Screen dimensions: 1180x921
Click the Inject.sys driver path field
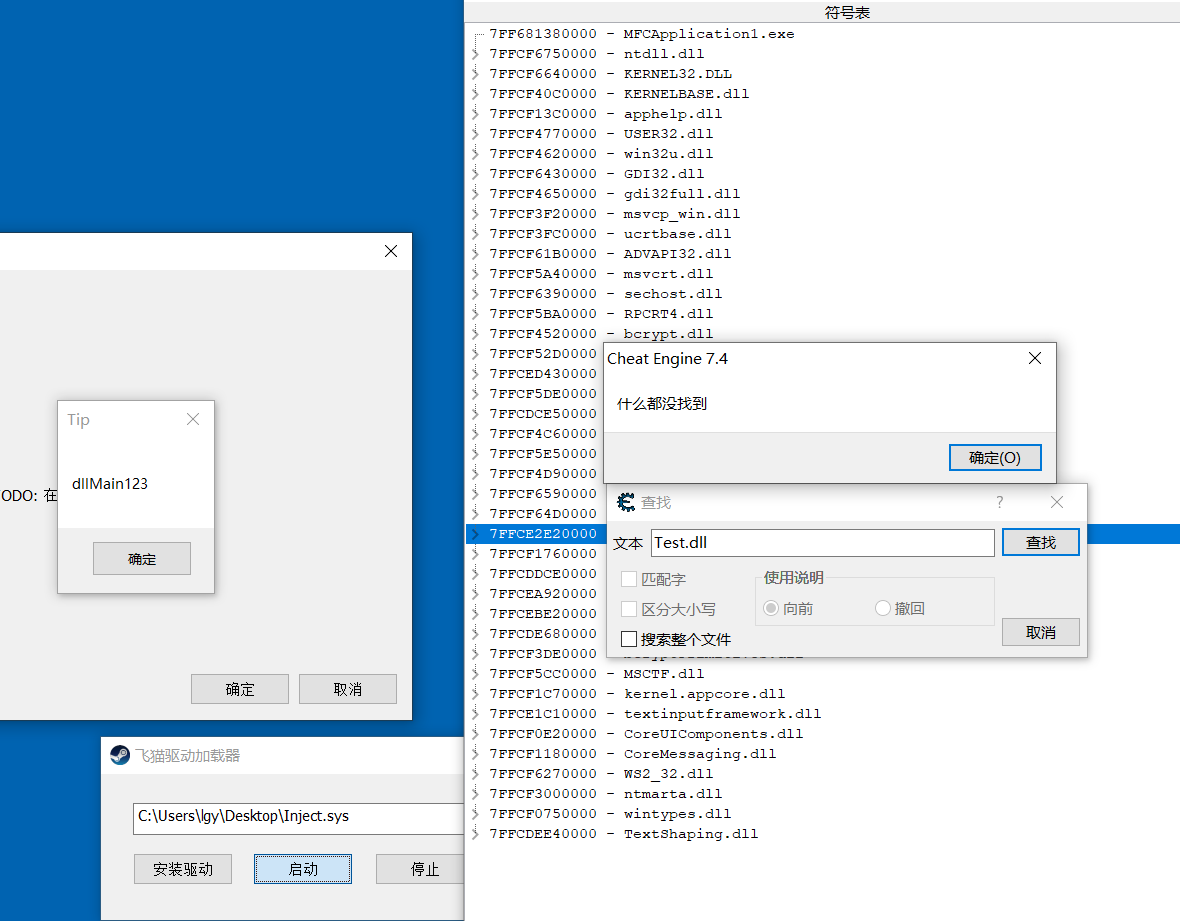[x=299, y=818]
